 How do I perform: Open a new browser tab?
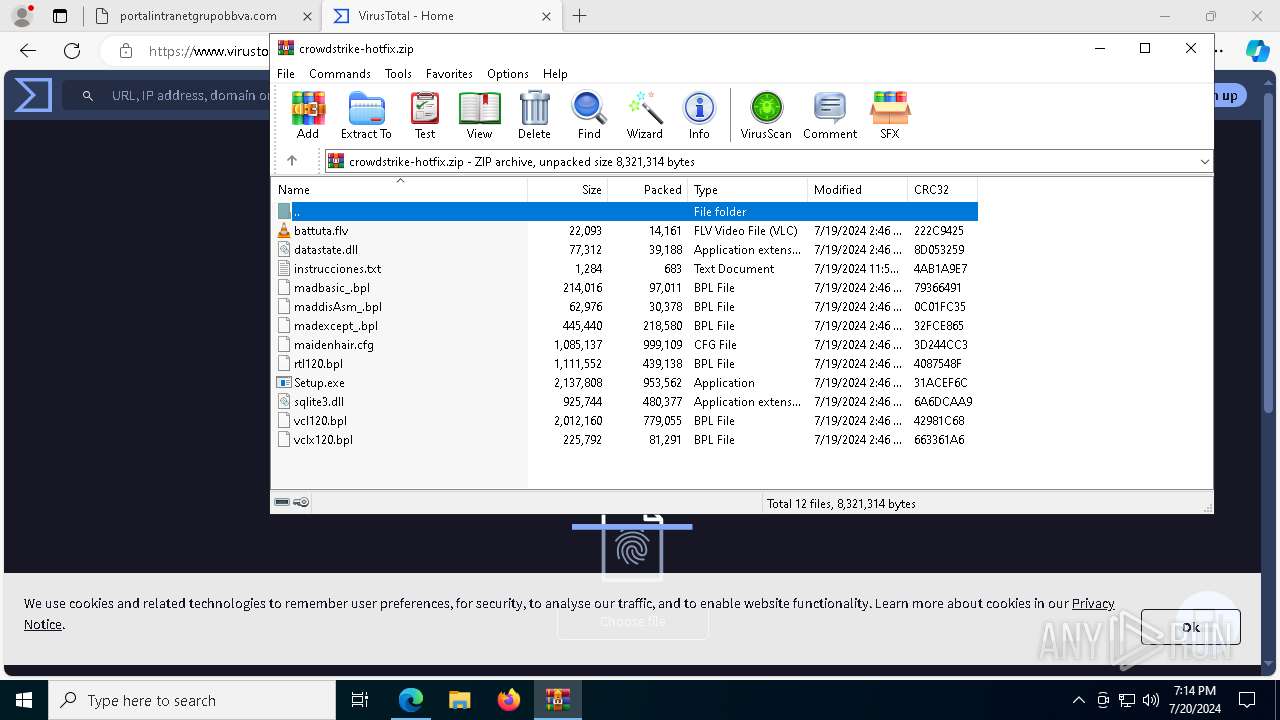[580, 16]
